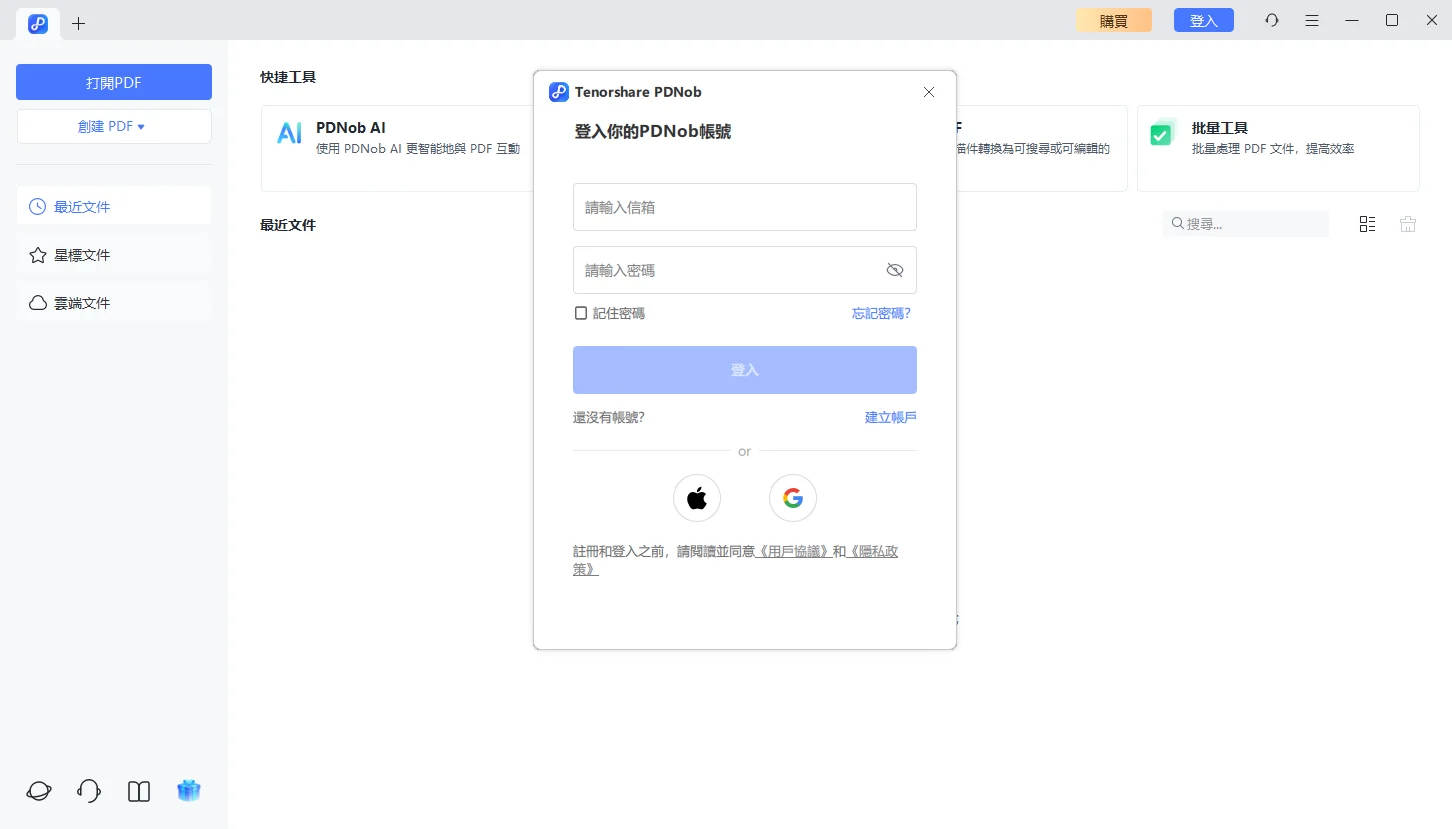Viewport: 1452px width, 829px height.
Task: Expand the 創建 PDF dropdown
Action: [x=114, y=126]
